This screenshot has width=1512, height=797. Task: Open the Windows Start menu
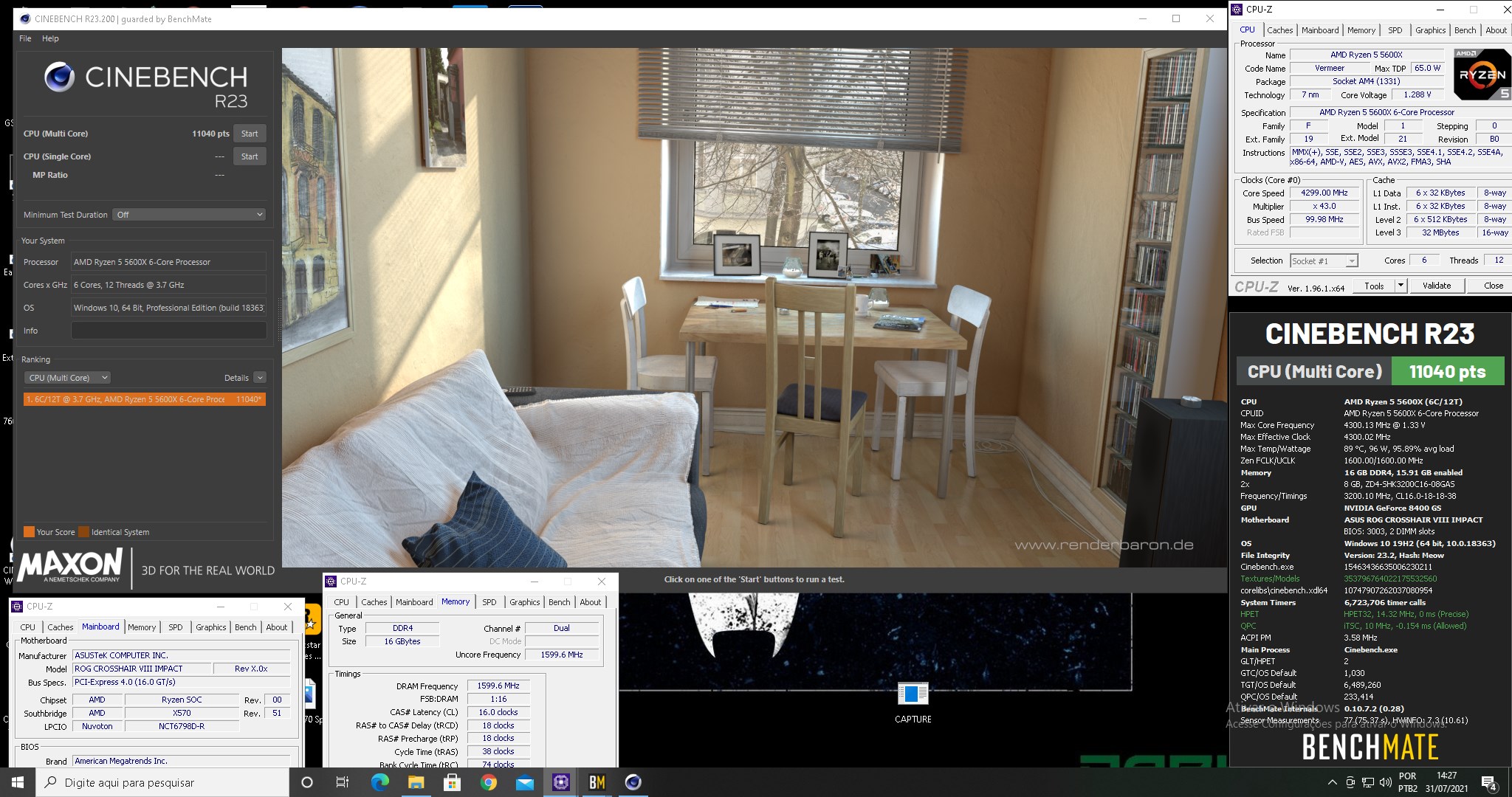(18, 782)
